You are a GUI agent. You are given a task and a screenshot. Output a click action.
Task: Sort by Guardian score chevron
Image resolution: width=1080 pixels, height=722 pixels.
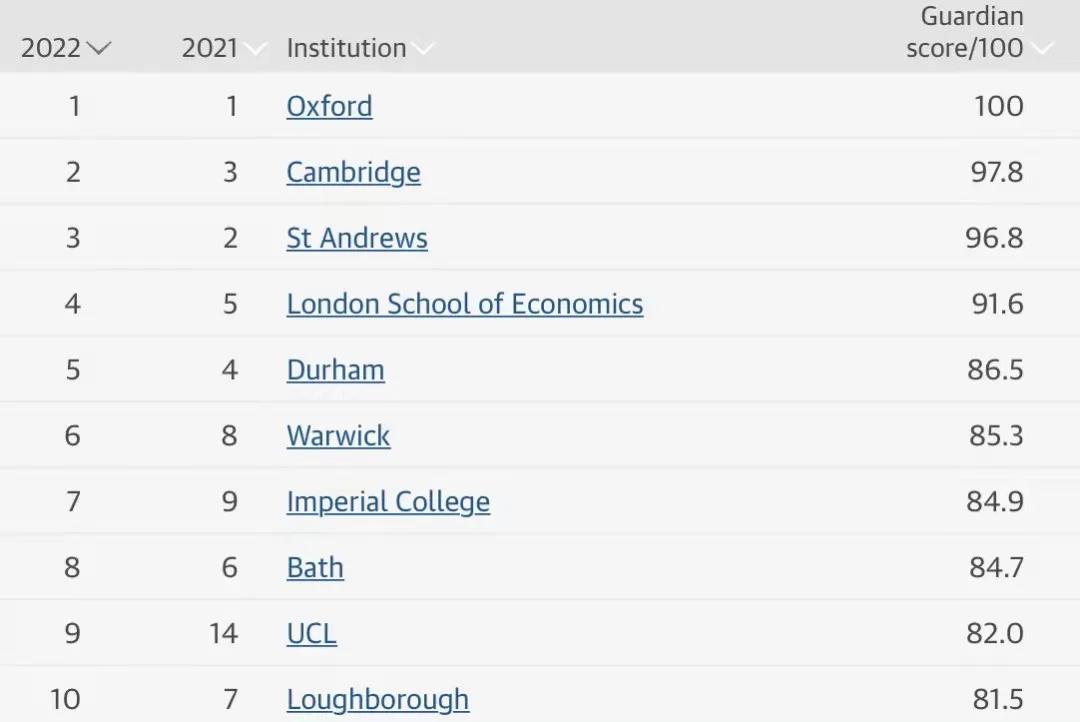tap(1041, 49)
